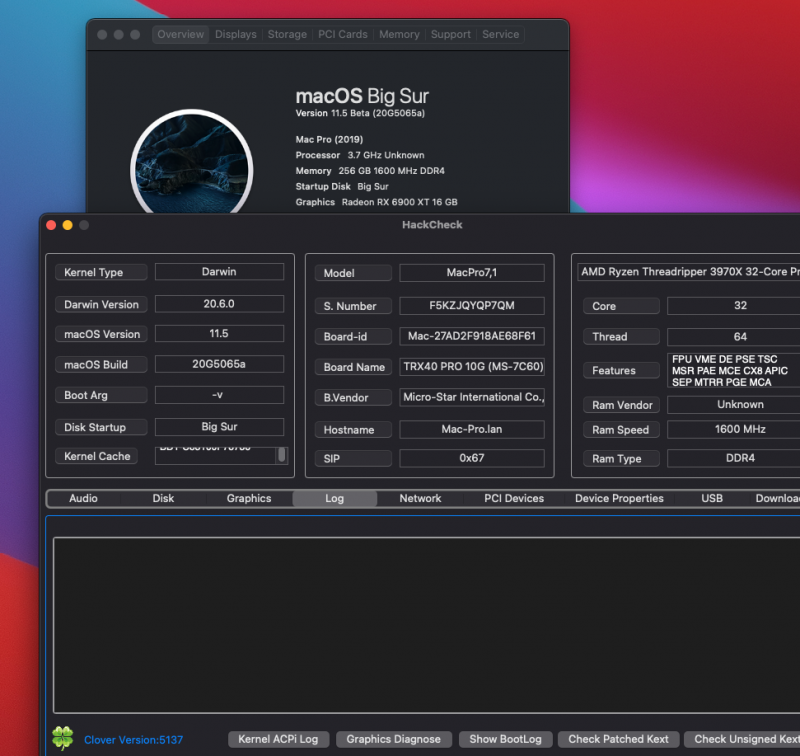Open the Audio tab

point(83,498)
